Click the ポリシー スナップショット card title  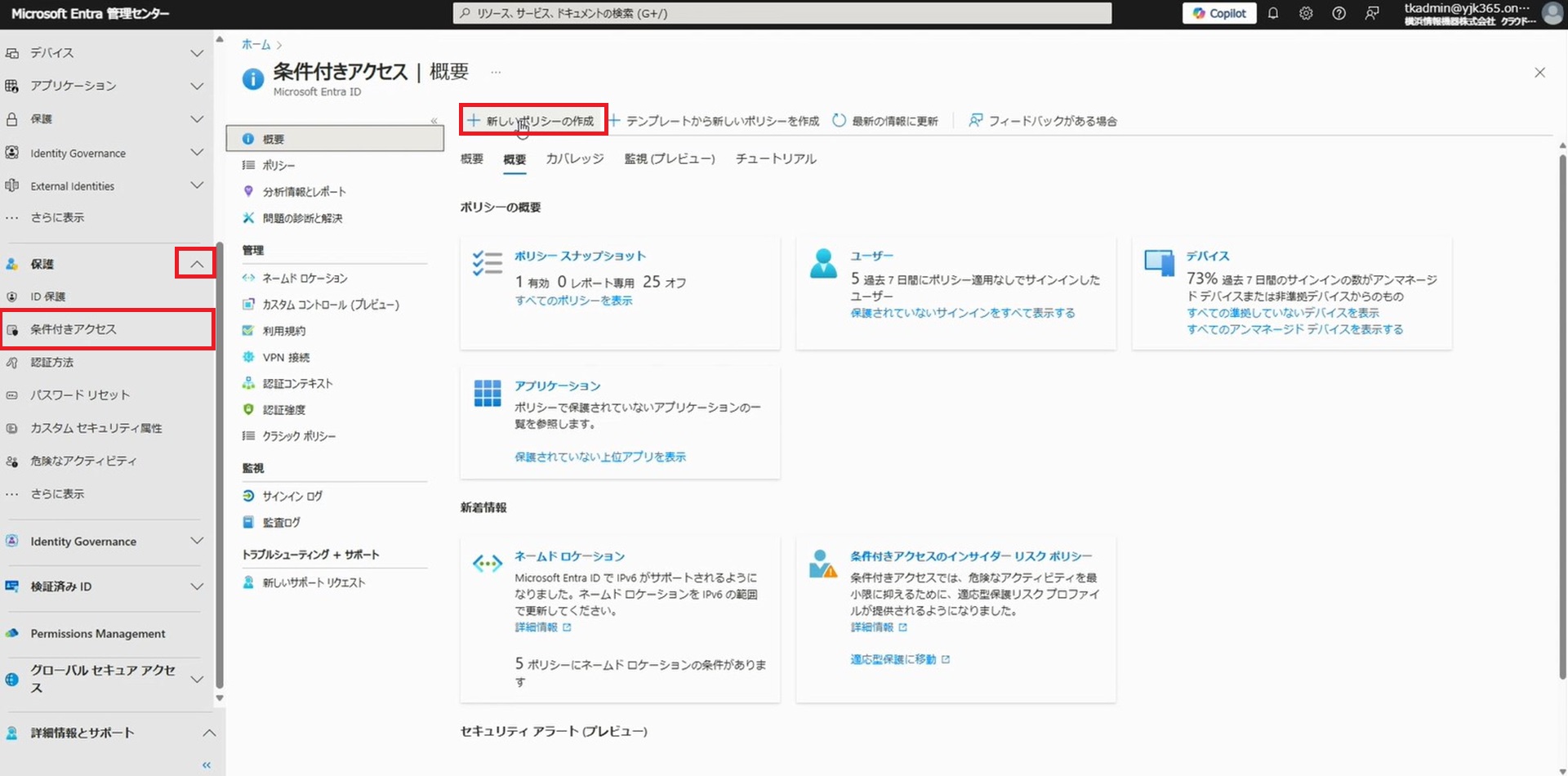[580, 256]
